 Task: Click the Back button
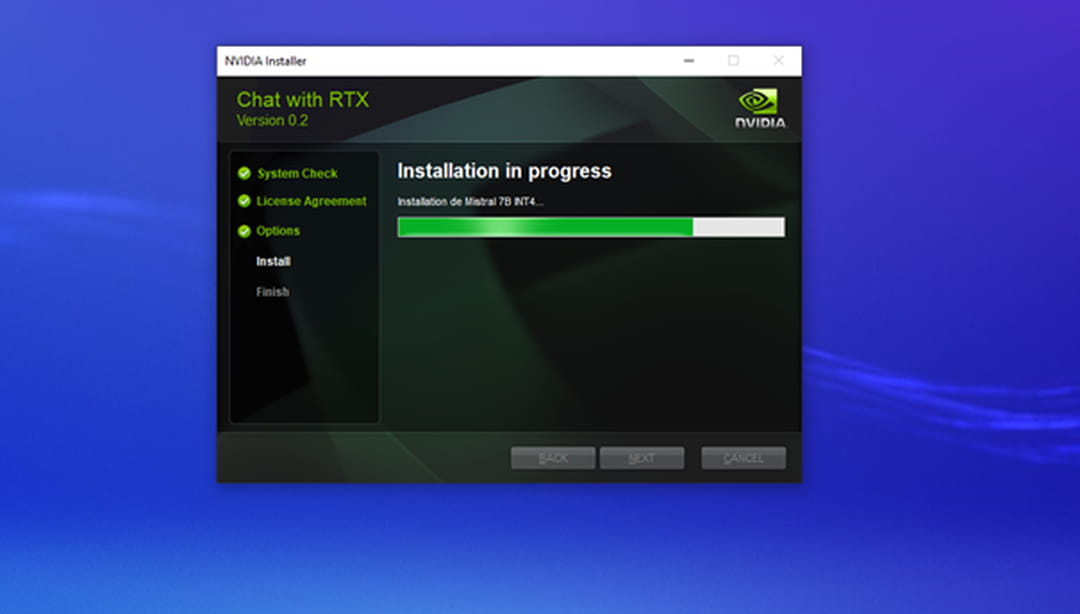point(553,458)
